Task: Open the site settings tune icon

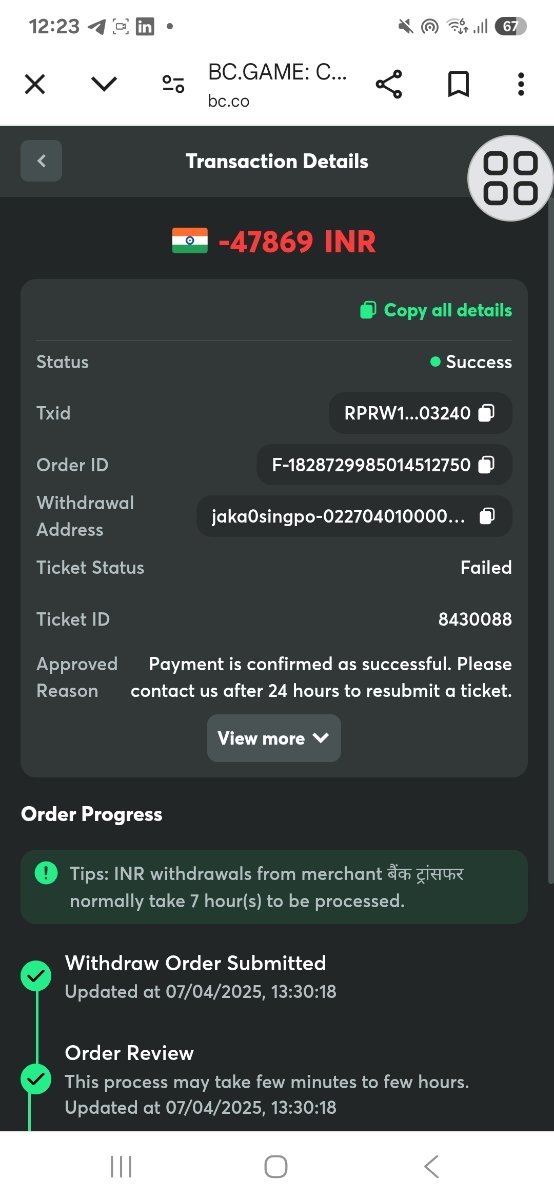Action: [173, 84]
